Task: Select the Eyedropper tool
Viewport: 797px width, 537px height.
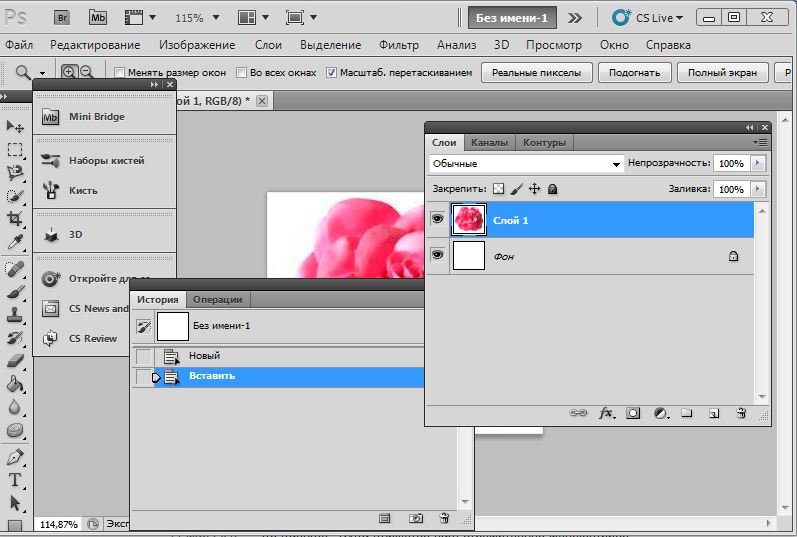Action: coord(15,243)
